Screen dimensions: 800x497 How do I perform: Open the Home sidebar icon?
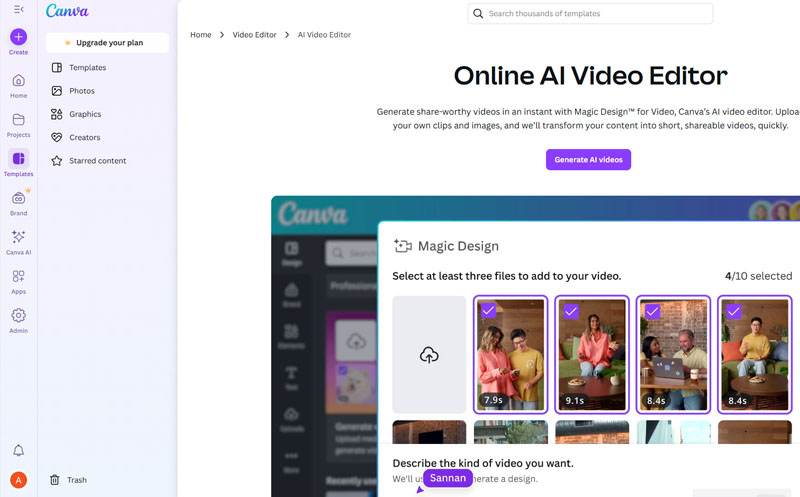point(18,81)
